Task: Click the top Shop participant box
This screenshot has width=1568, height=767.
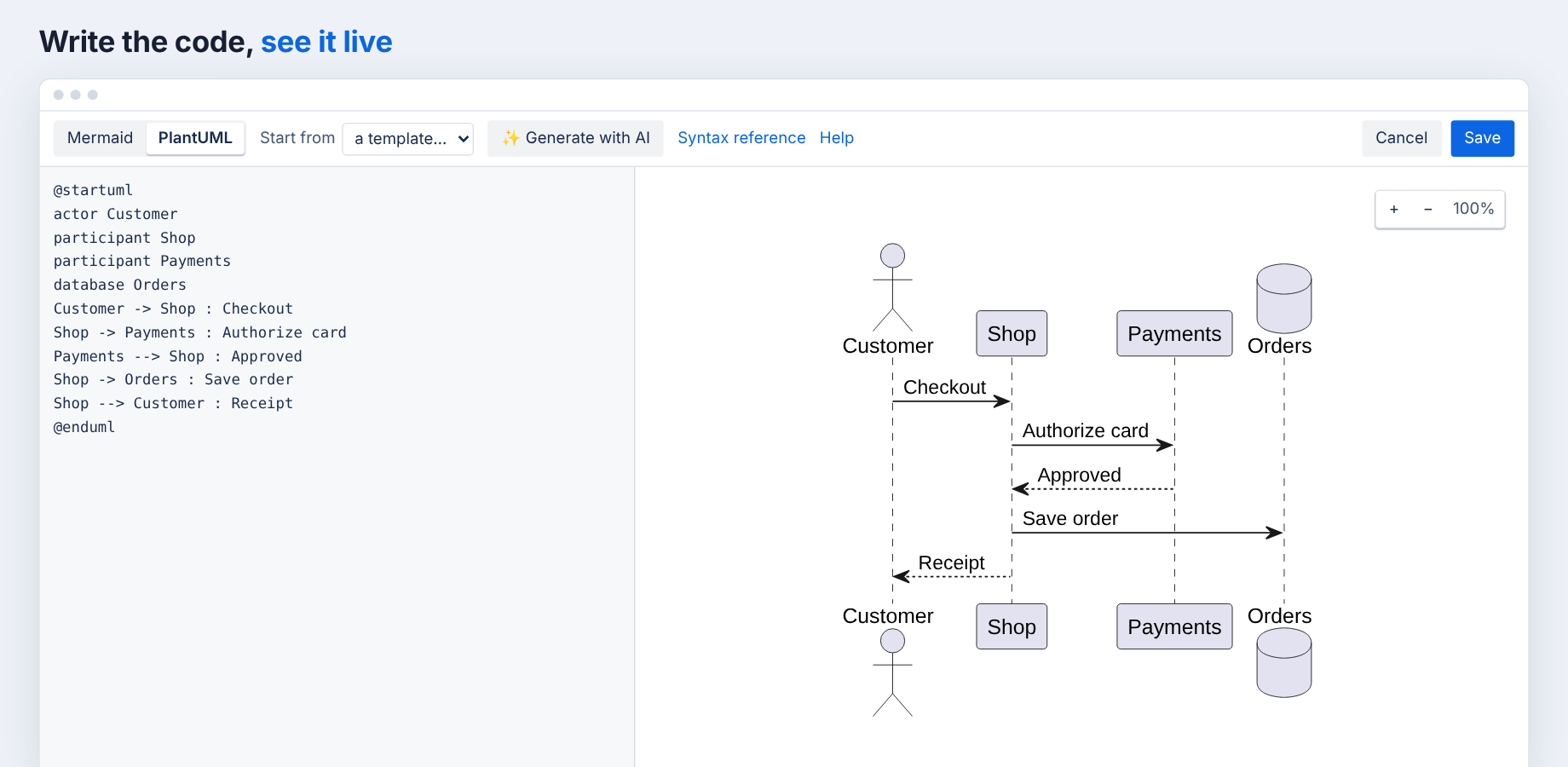Action: click(x=1012, y=333)
